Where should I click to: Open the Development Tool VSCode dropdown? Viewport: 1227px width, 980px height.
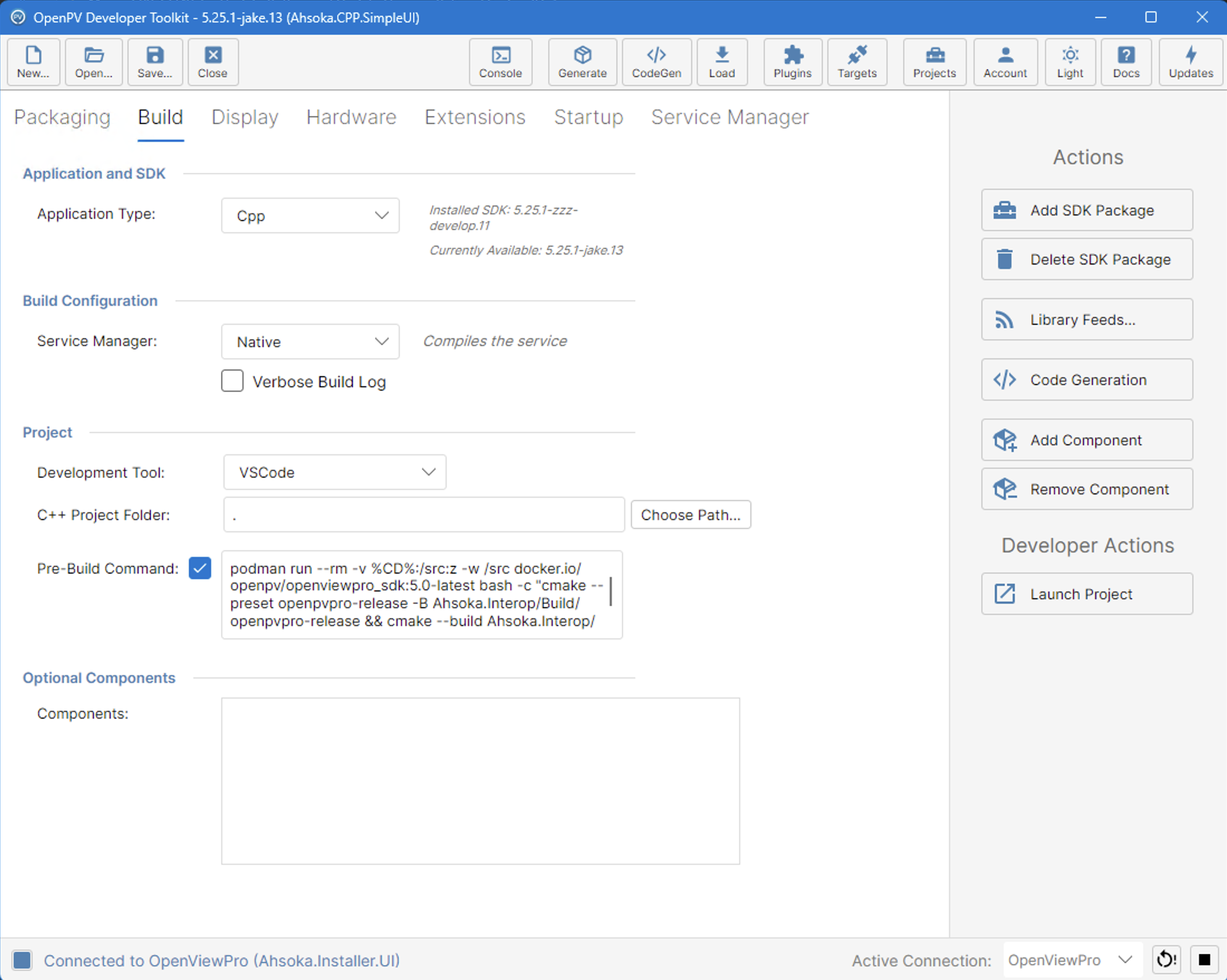coord(334,472)
